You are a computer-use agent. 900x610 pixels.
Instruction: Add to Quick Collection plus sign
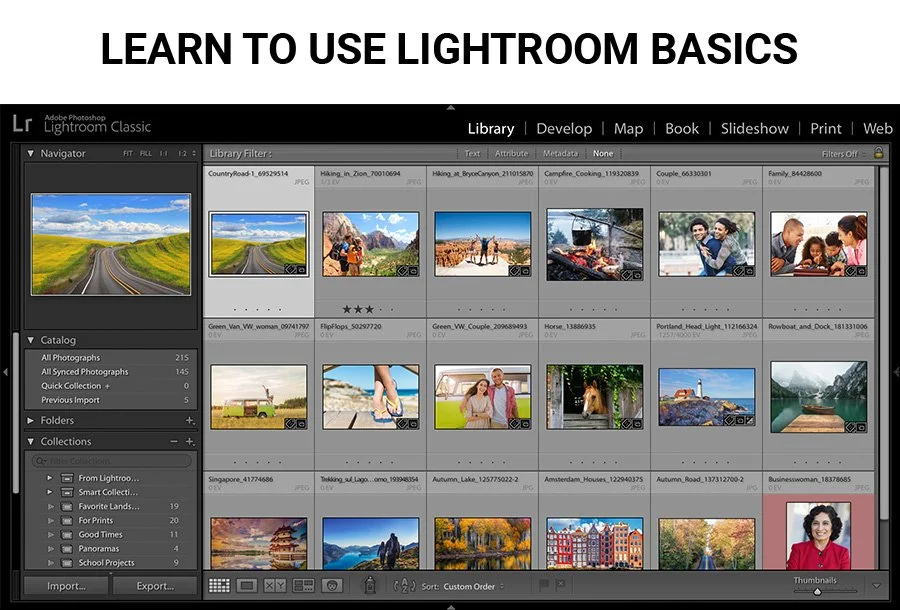107,386
